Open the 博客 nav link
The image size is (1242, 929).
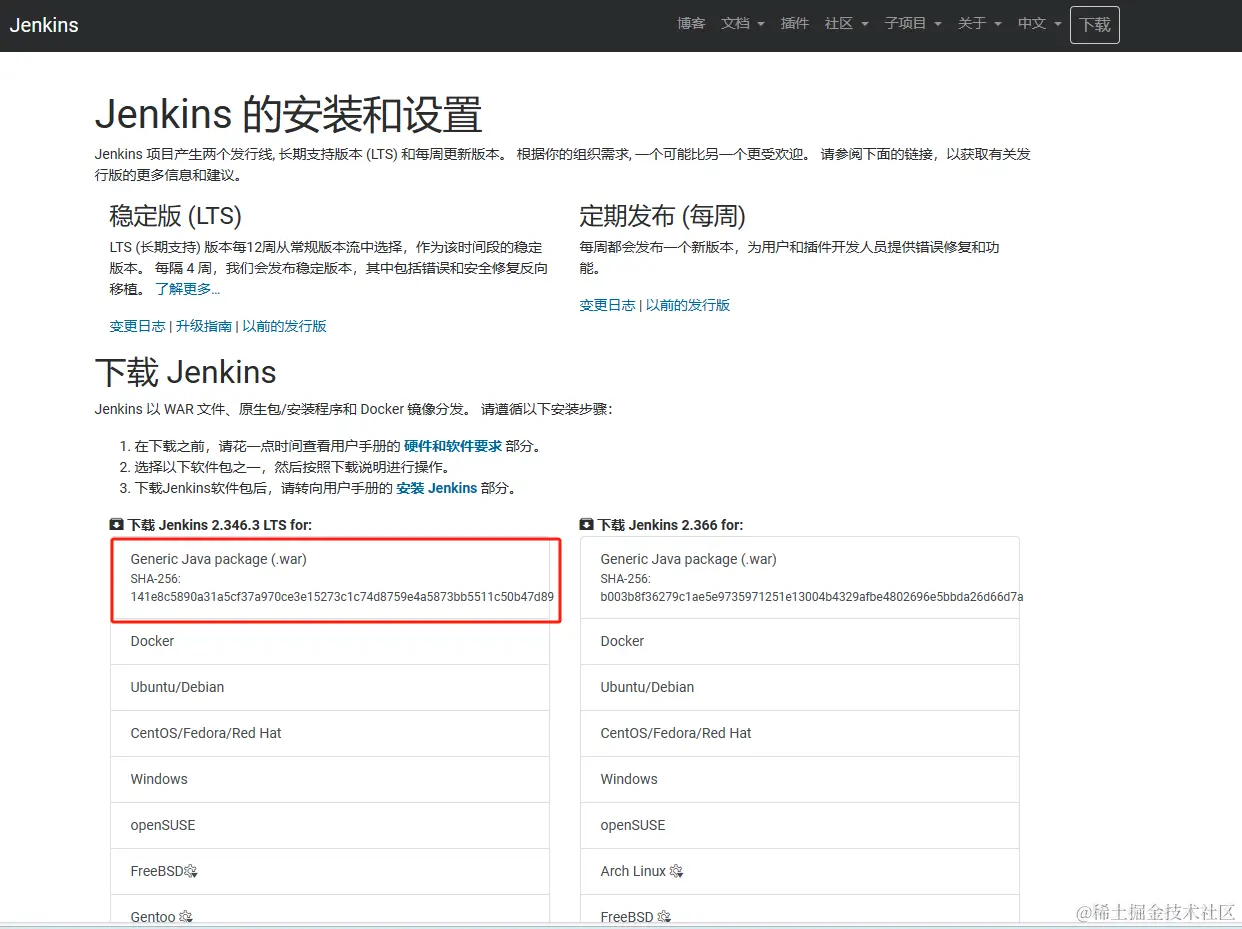point(691,23)
